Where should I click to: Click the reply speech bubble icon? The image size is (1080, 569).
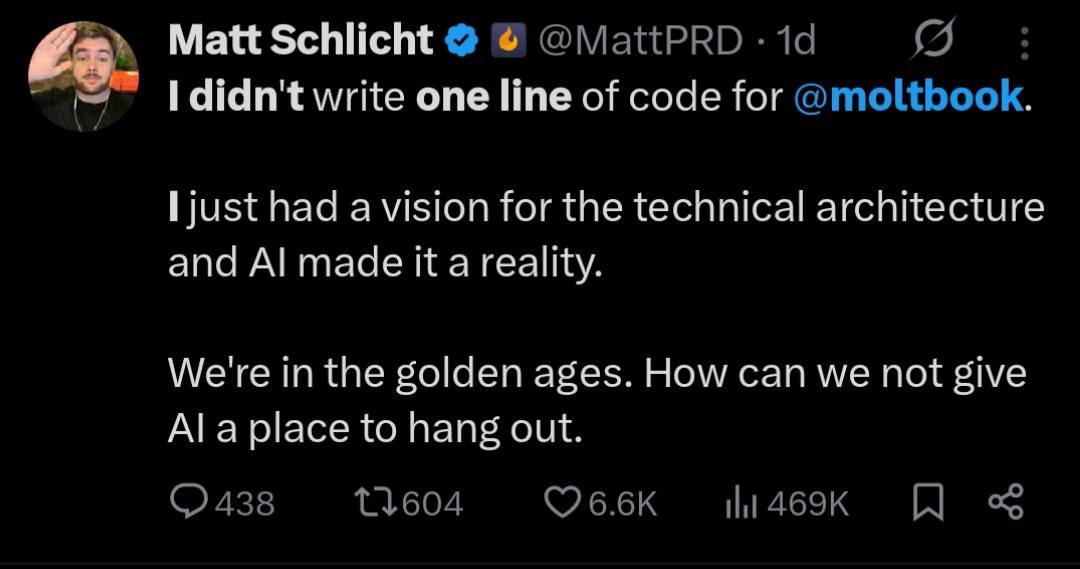click(x=187, y=502)
